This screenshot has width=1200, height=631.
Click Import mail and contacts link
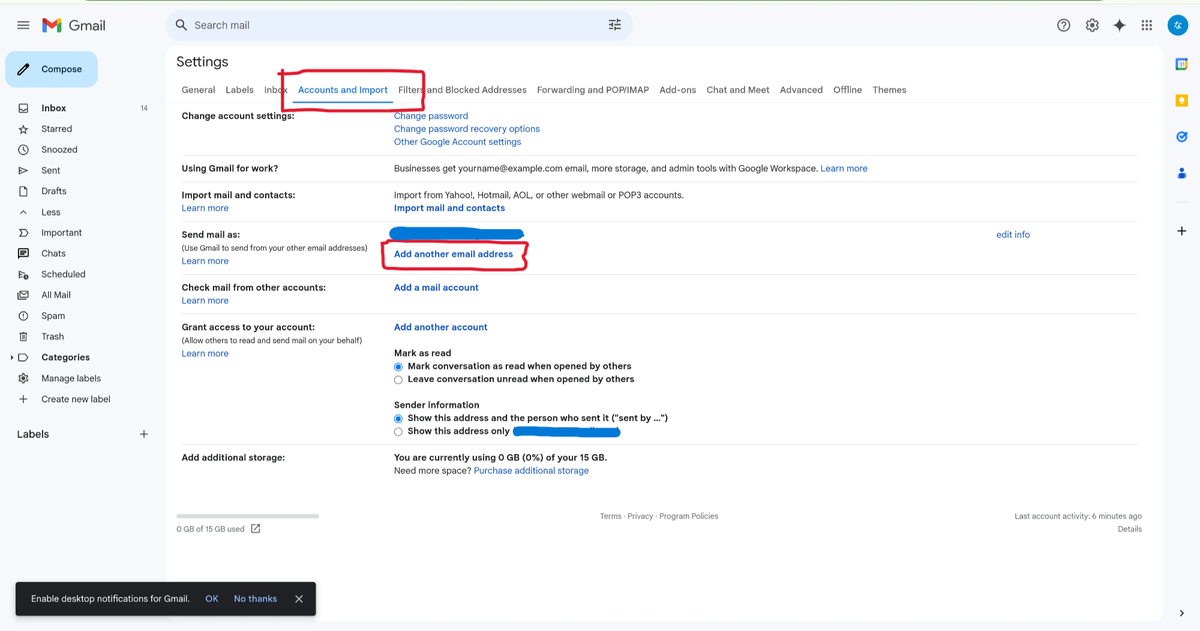449,208
